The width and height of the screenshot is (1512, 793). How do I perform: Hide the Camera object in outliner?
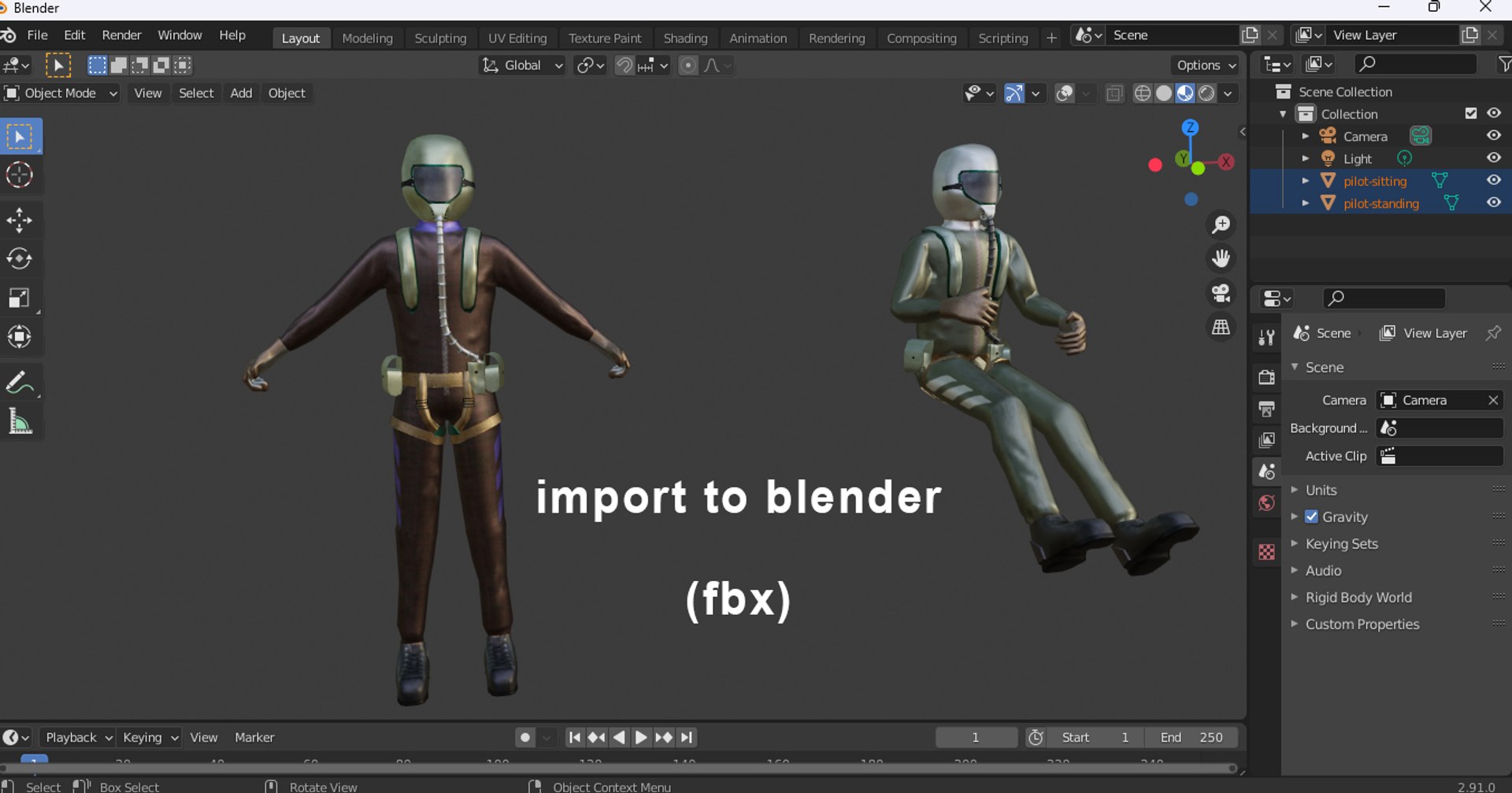click(1493, 135)
